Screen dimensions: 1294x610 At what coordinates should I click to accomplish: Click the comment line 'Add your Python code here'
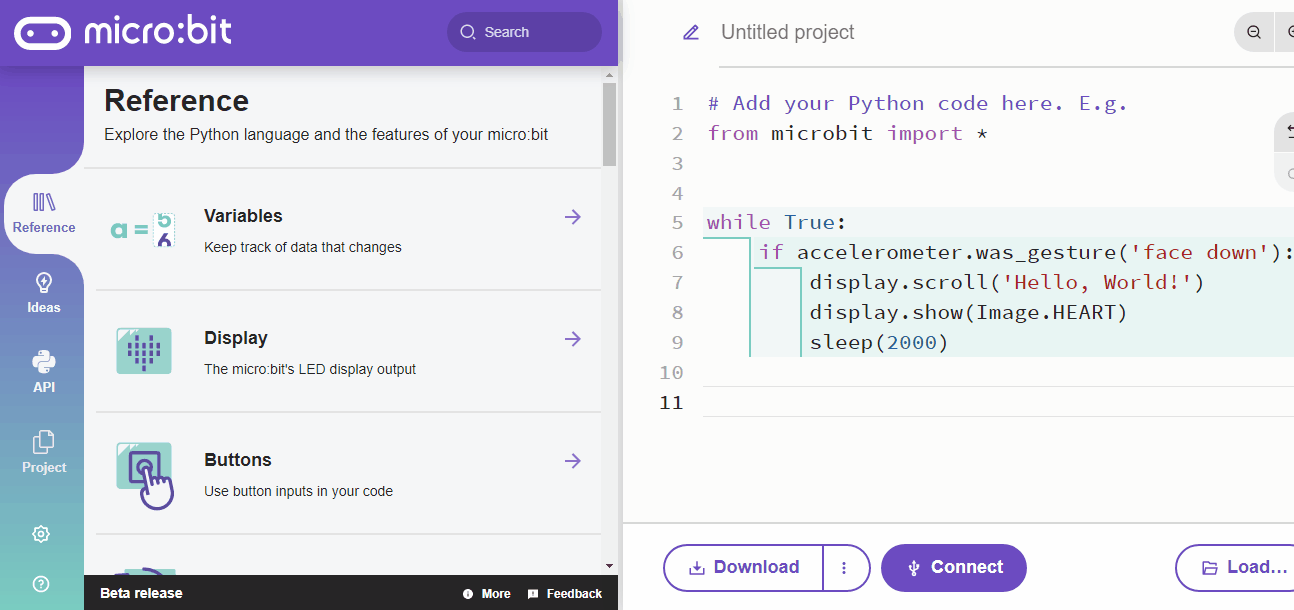[x=918, y=103]
